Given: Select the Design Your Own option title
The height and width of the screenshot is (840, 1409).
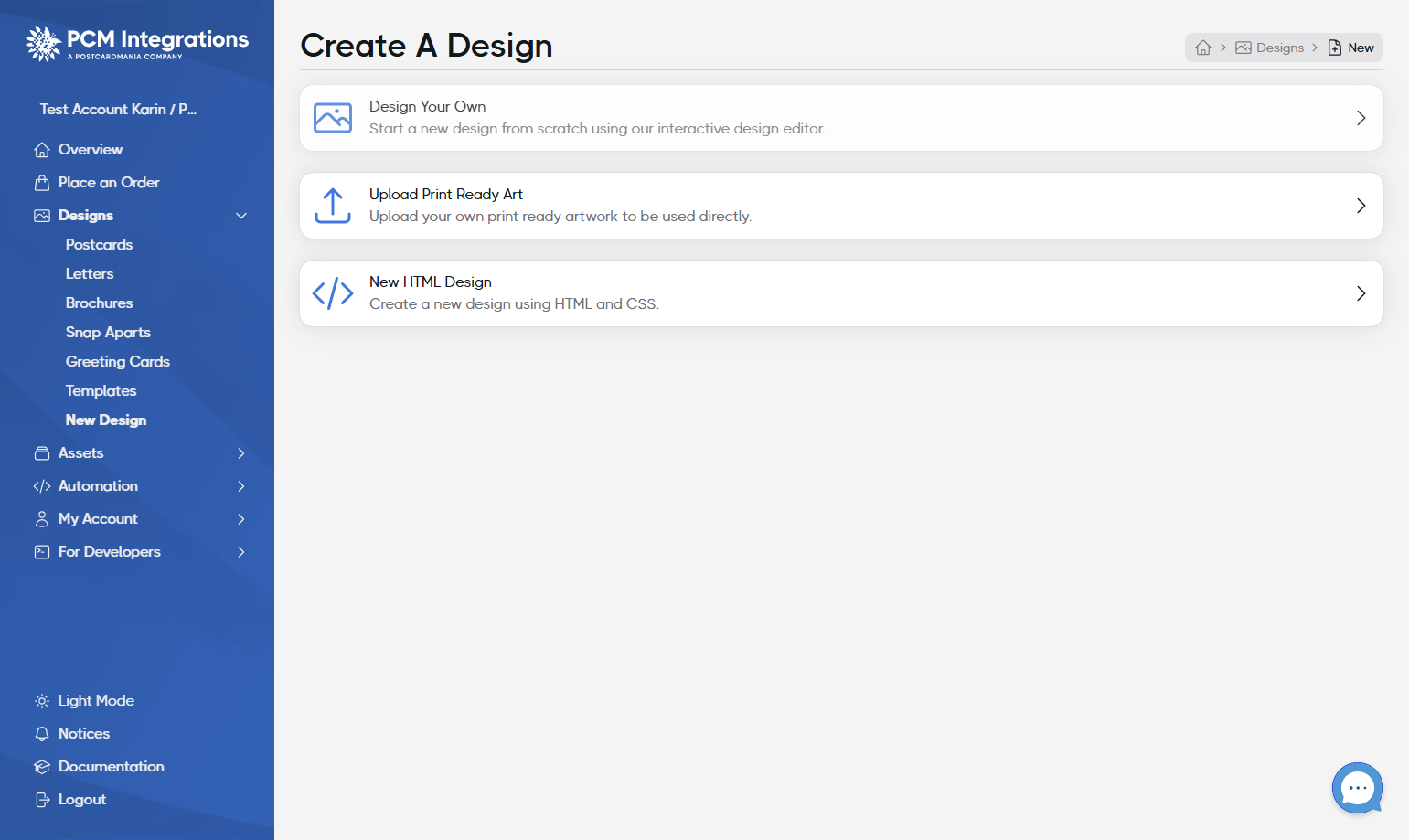Looking at the screenshot, I should 427,107.
